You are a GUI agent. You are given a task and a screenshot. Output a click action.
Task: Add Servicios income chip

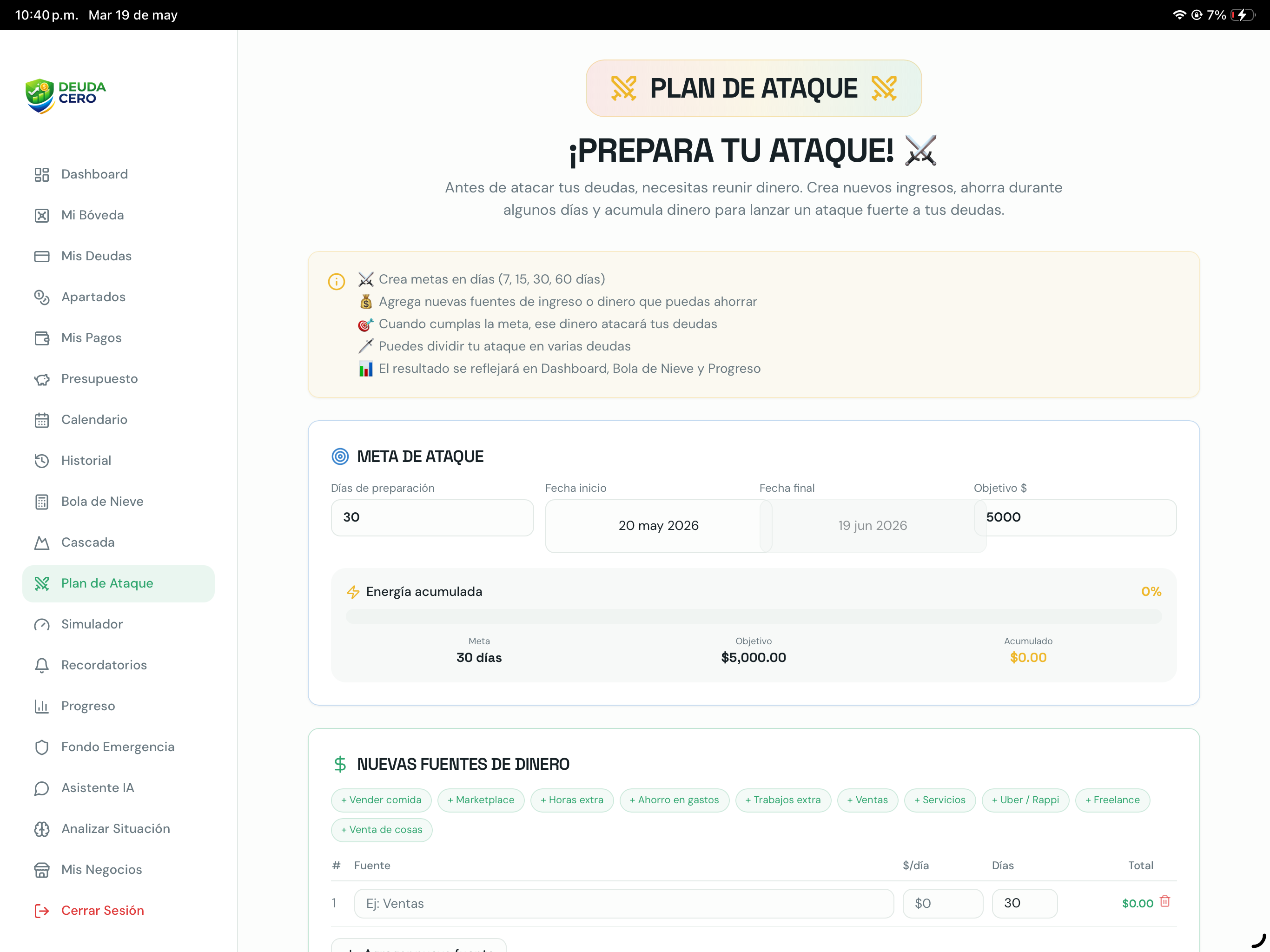(x=940, y=800)
